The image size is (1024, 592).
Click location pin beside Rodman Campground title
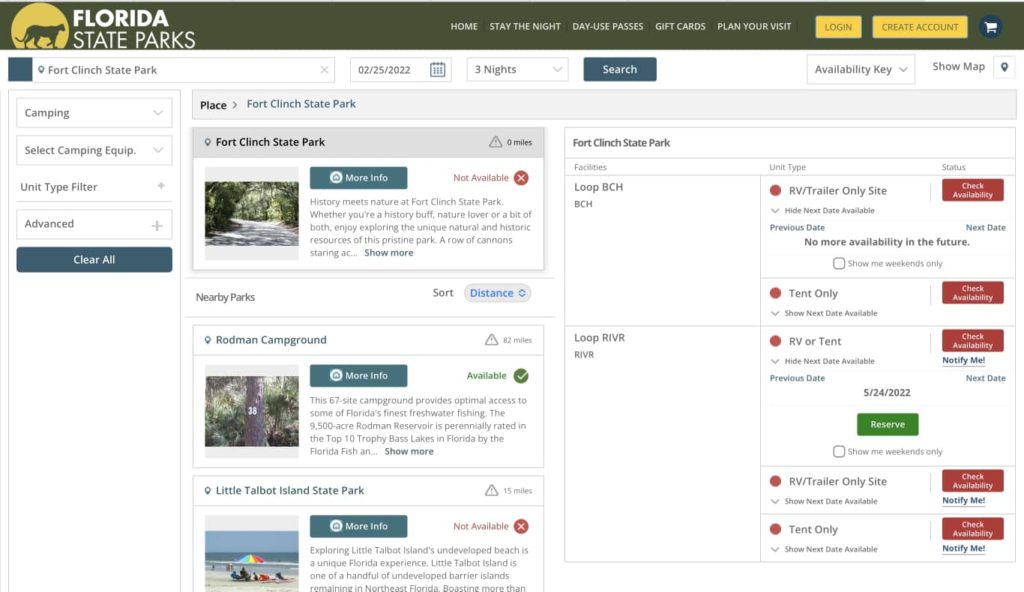pyautogui.click(x=208, y=340)
